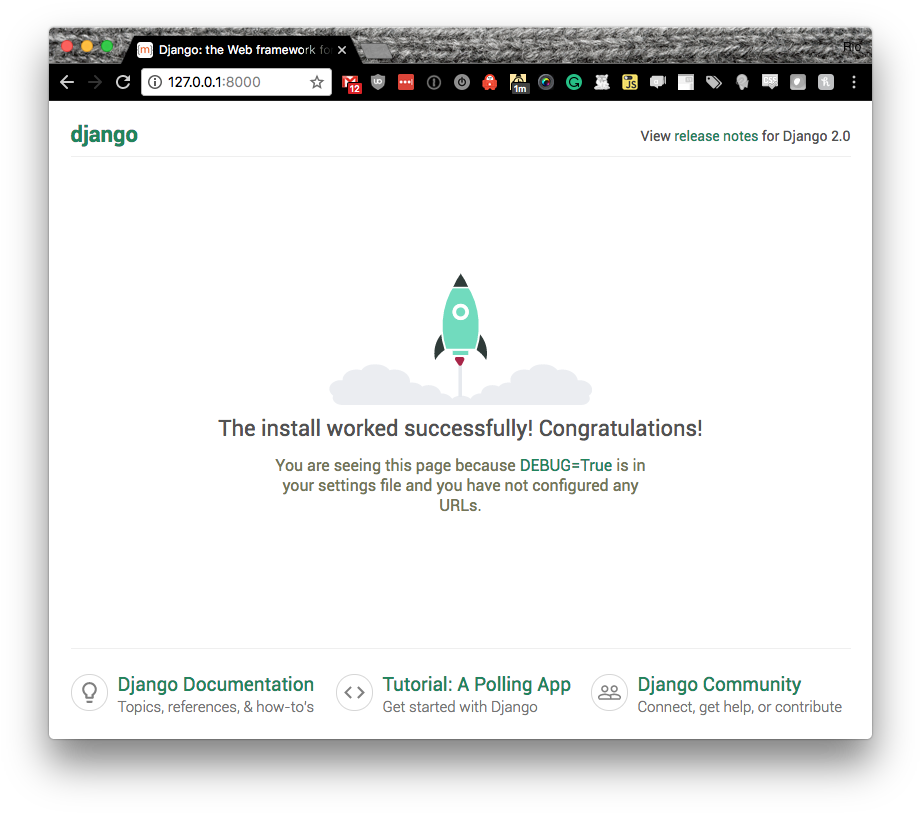Click the lightbulb icon beside Django Documentation
The height and width of the screenshot is (813, 920).
(89, 692)
